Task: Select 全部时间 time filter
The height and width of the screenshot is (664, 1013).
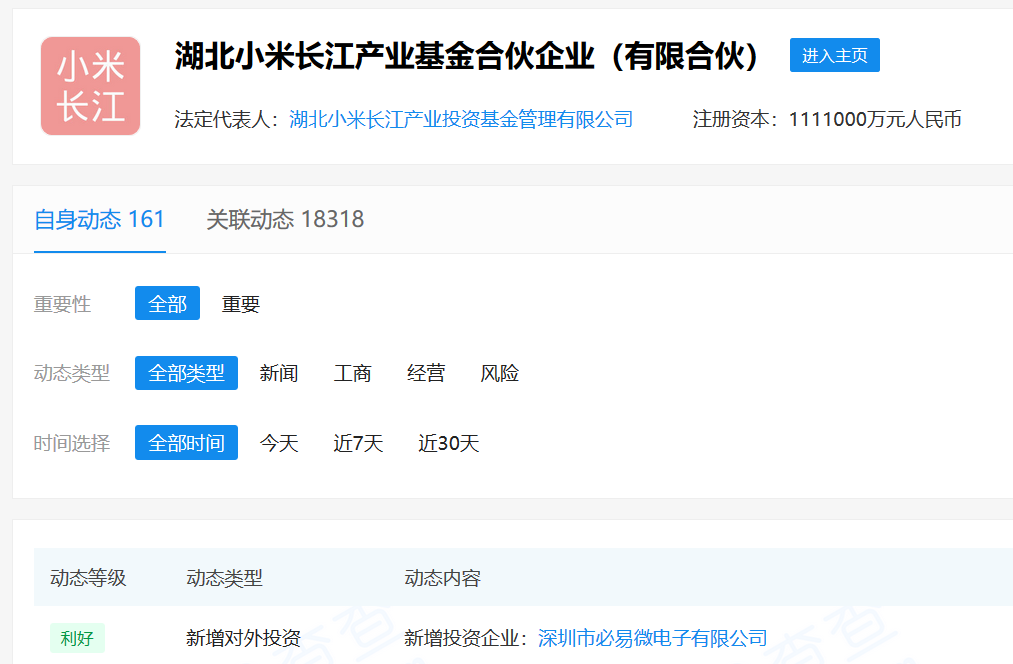Action: (186, 443)
